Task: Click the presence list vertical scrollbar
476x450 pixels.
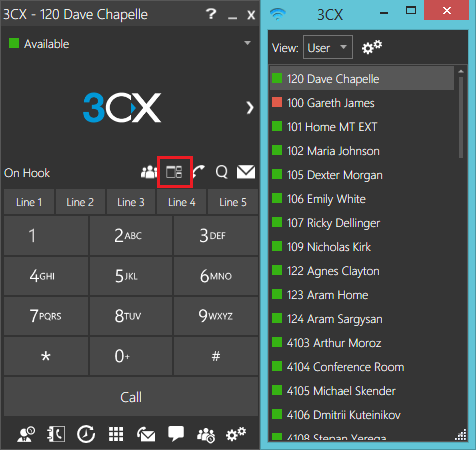Action: pyautogui.click(x=461, y=117)
